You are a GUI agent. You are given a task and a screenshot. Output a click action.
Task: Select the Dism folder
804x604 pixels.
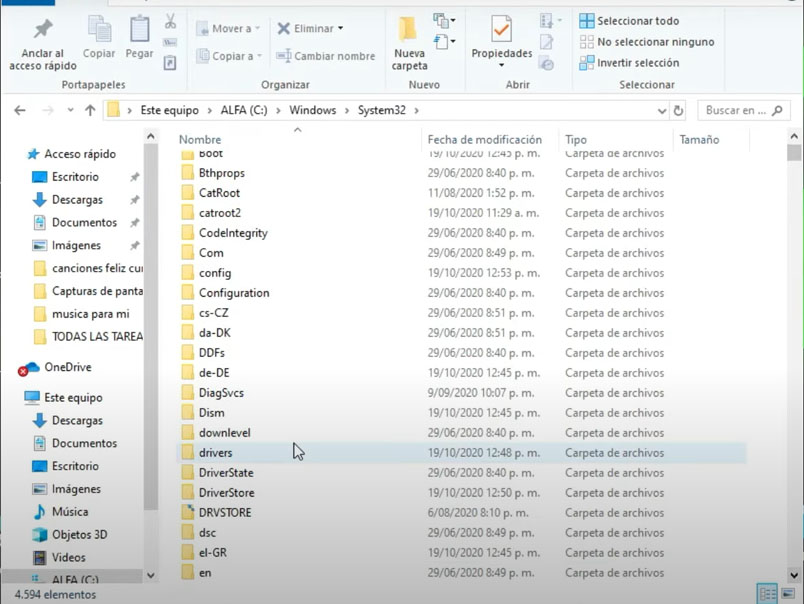click(211, 413)
